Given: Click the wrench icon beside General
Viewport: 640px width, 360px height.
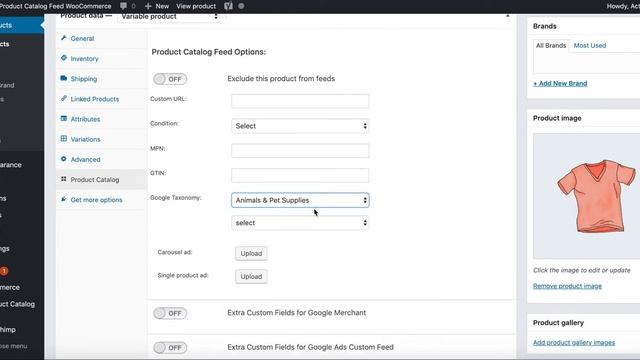Looking at the screenshot, I should (x=64, y=38).
